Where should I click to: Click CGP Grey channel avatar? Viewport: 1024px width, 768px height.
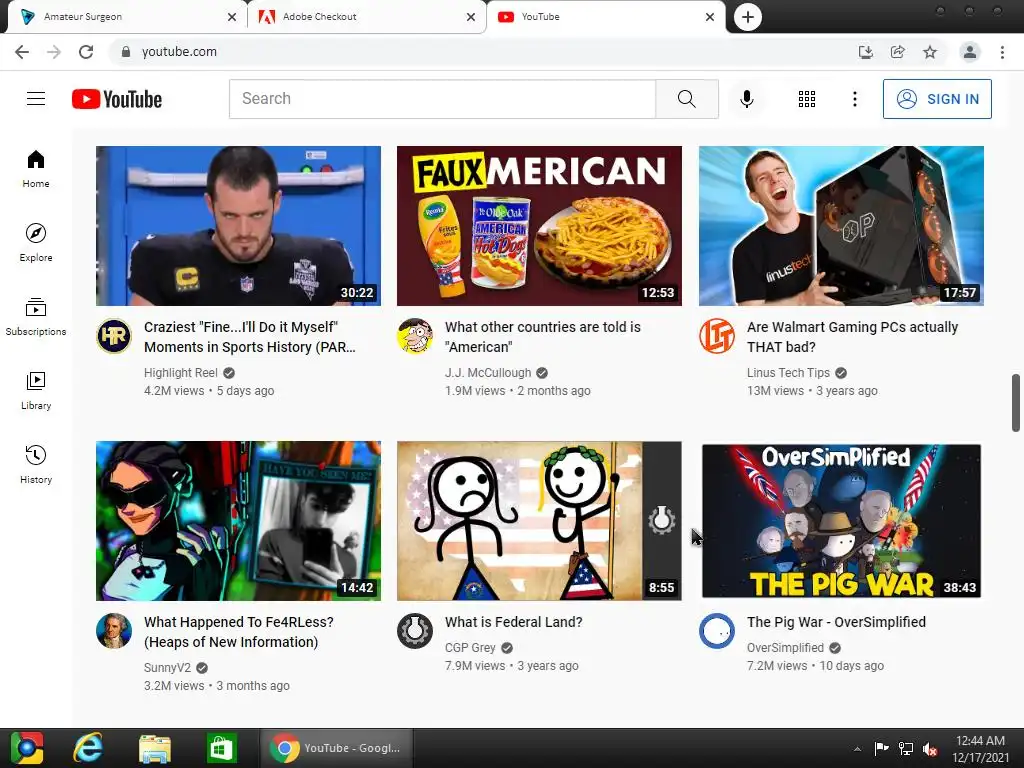(415, 631)
